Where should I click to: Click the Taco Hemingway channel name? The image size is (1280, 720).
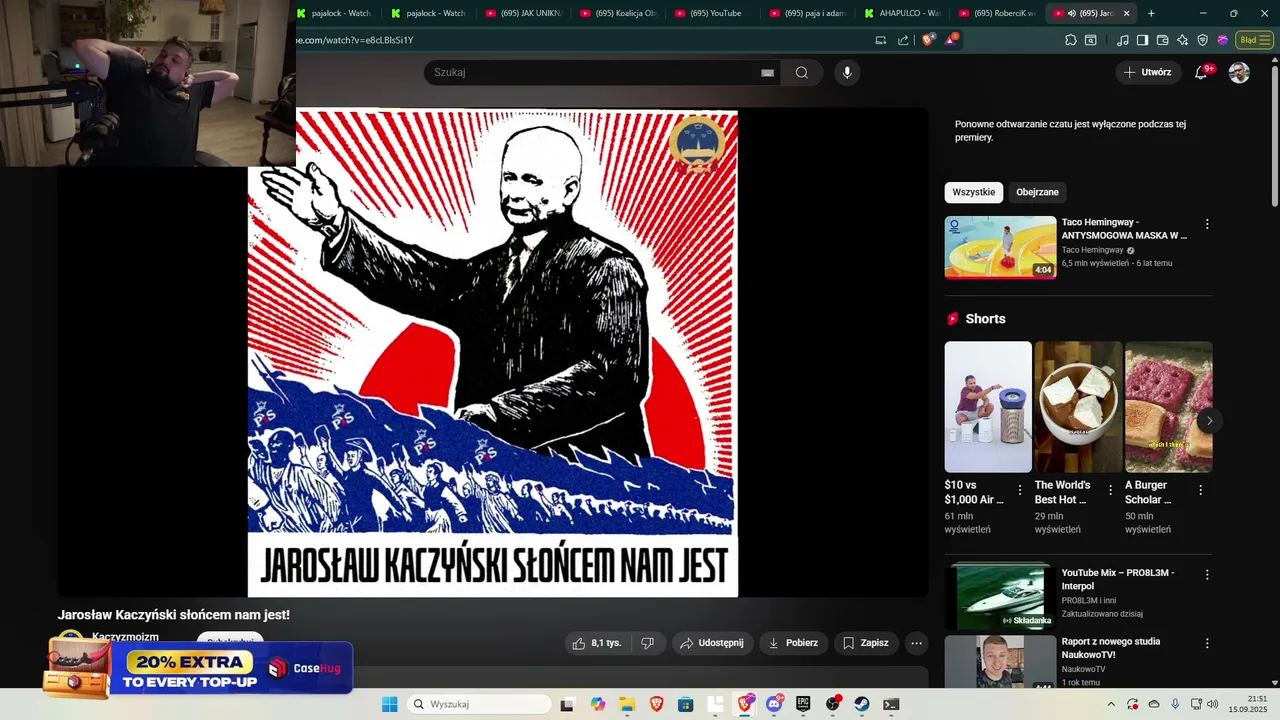(x=1092, y=250)
